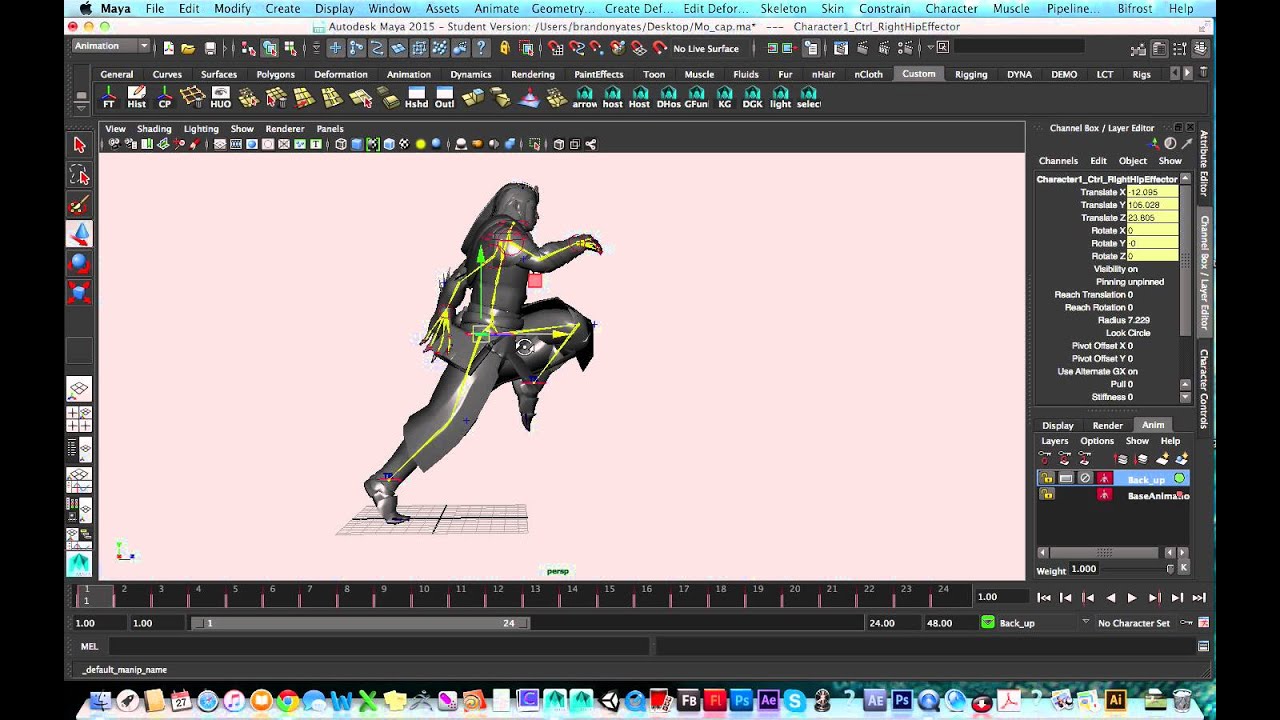Viewport: 1280px width, 720px height.
Task: Open anim layer Options menu
Action: coord(1096,441)
